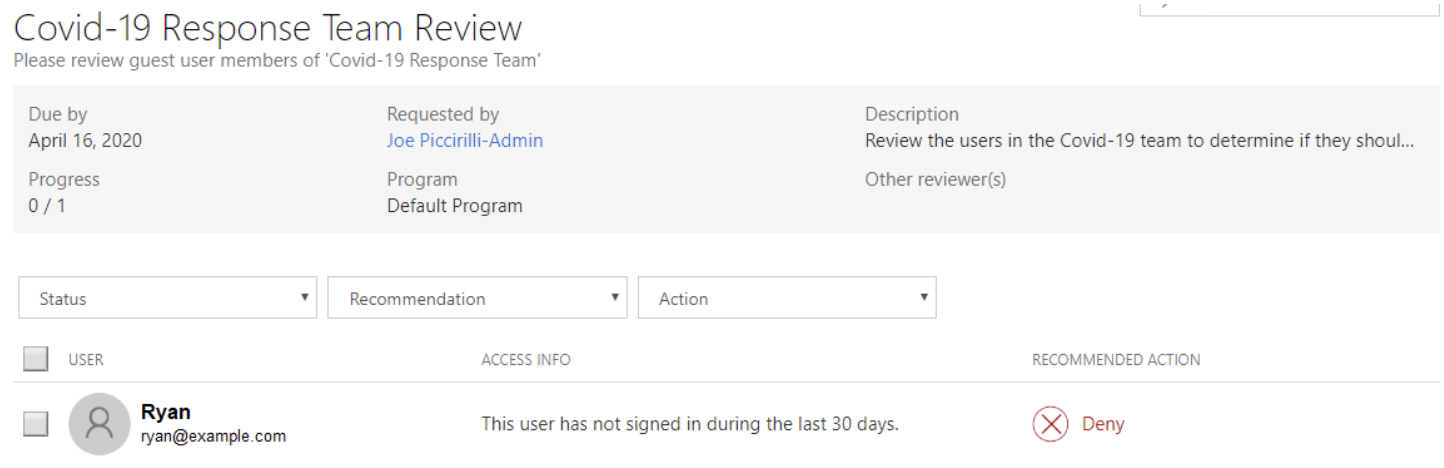
Task: Toggle the select-all checkbox beside USER header
Action: (x=35, y=359)
